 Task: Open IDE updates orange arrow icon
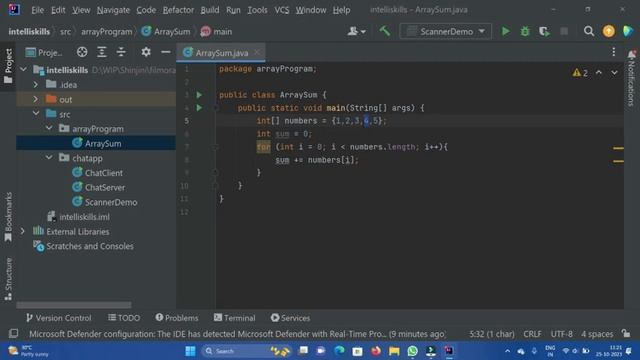(609, 31)
